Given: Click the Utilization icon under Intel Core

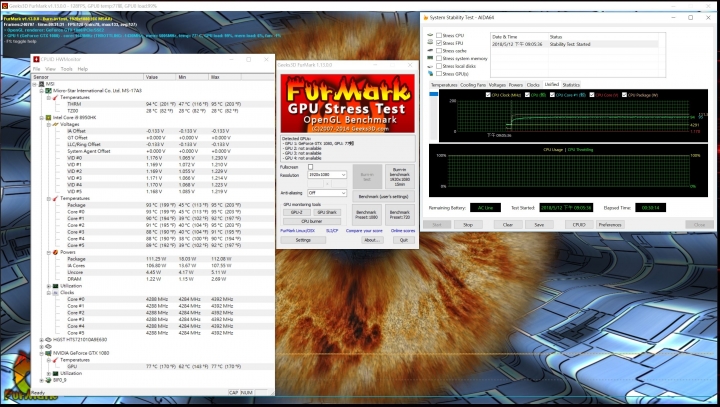Looking at the screenshot, I should pos(56,286).
